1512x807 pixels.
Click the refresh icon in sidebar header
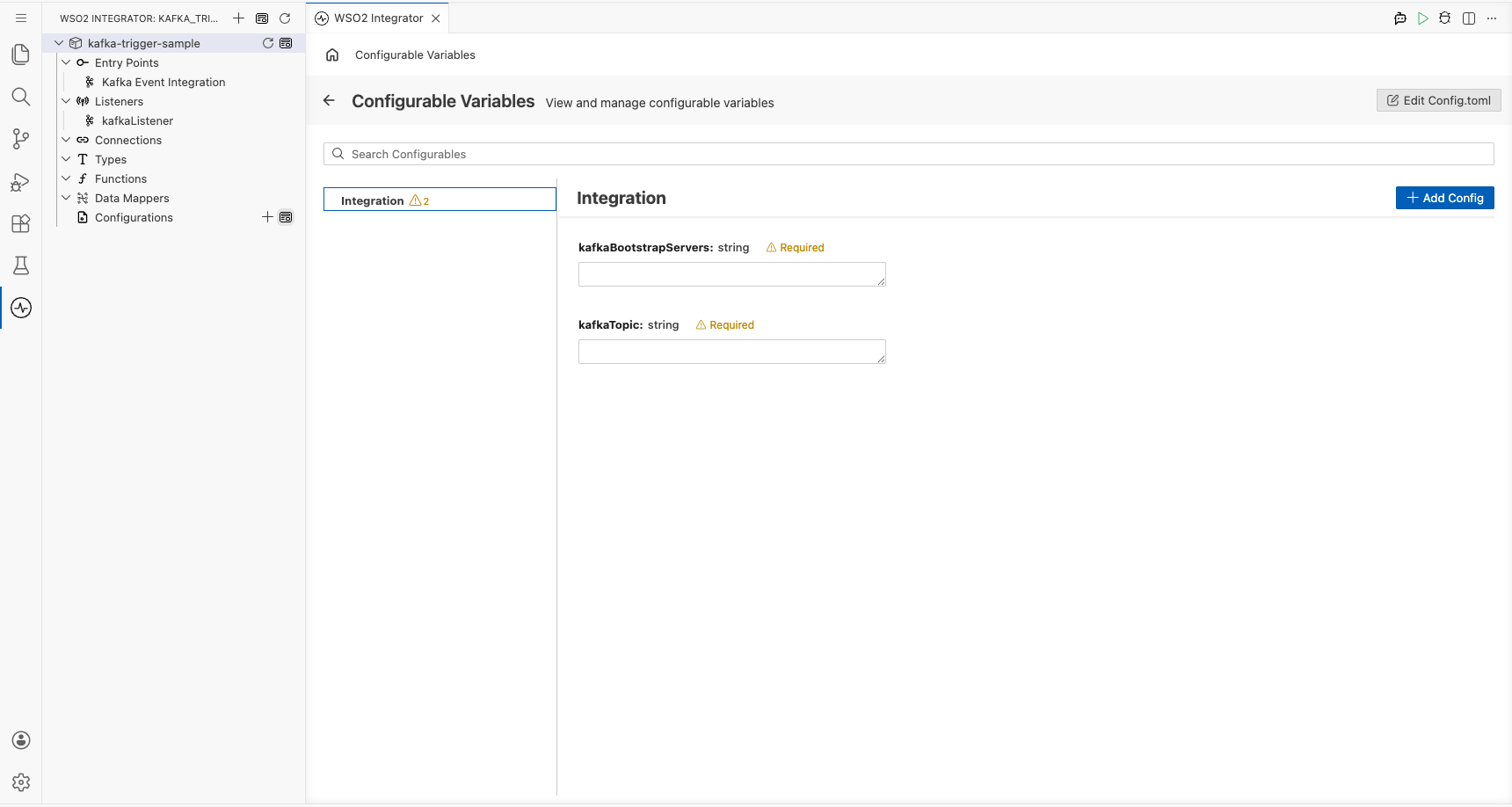click(285, 18)
